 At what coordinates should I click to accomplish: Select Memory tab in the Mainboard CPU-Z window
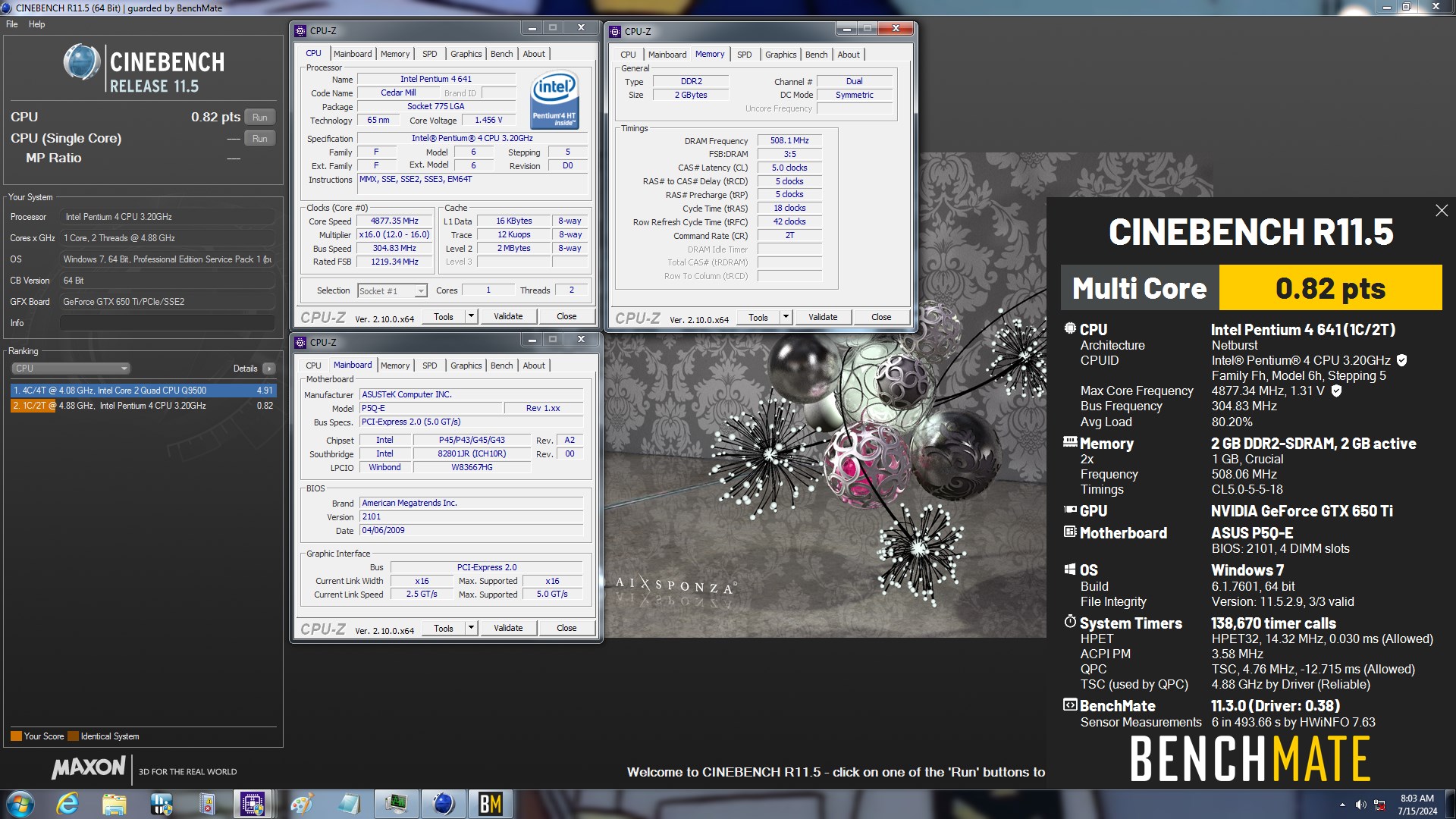395,366
